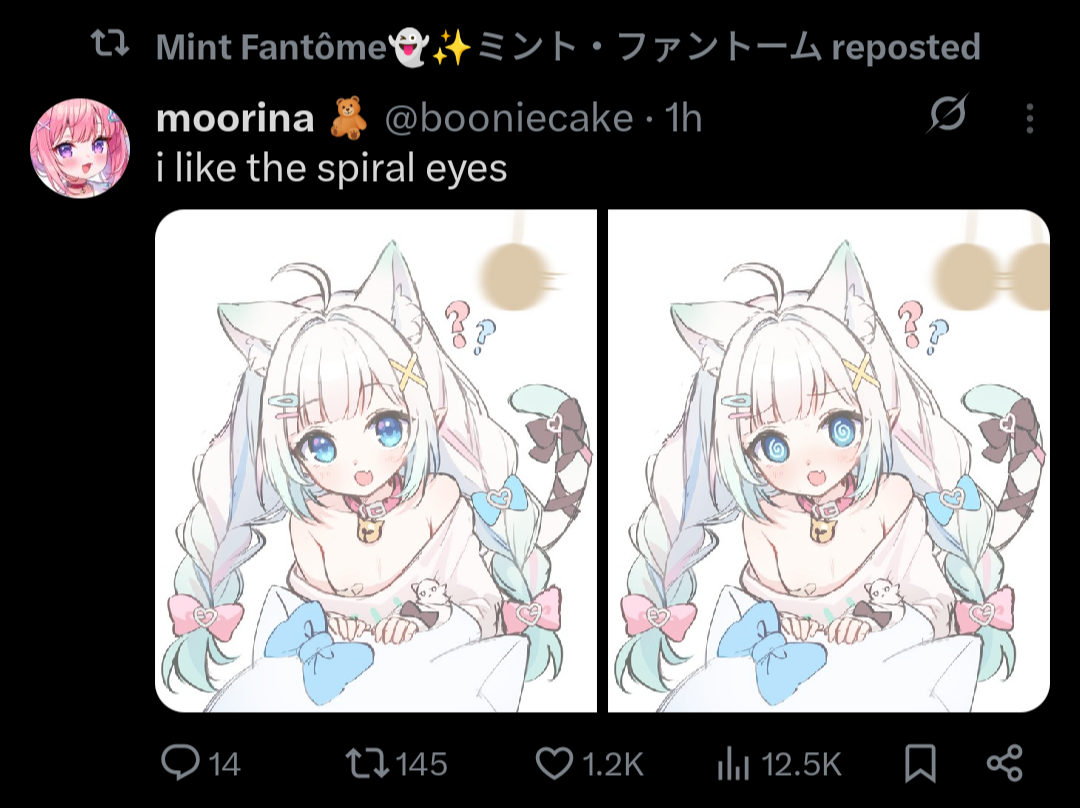
Task: Like the post with the heart icon
Action: point(553,765)
